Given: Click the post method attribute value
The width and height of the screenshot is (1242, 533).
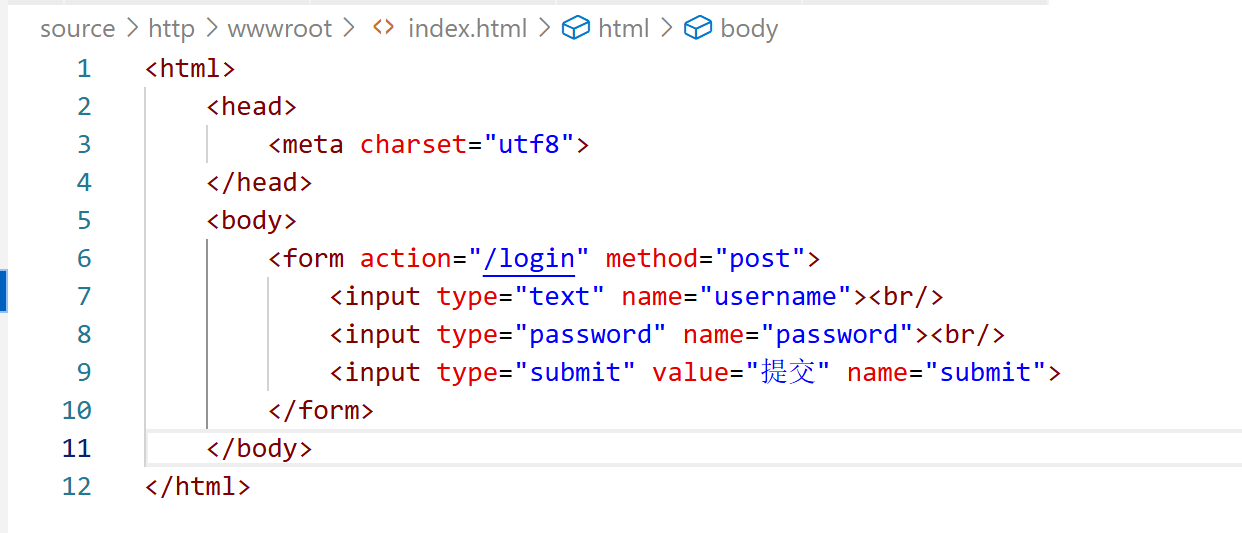Looking at the screenshot, I should click(x=760, y=258).
